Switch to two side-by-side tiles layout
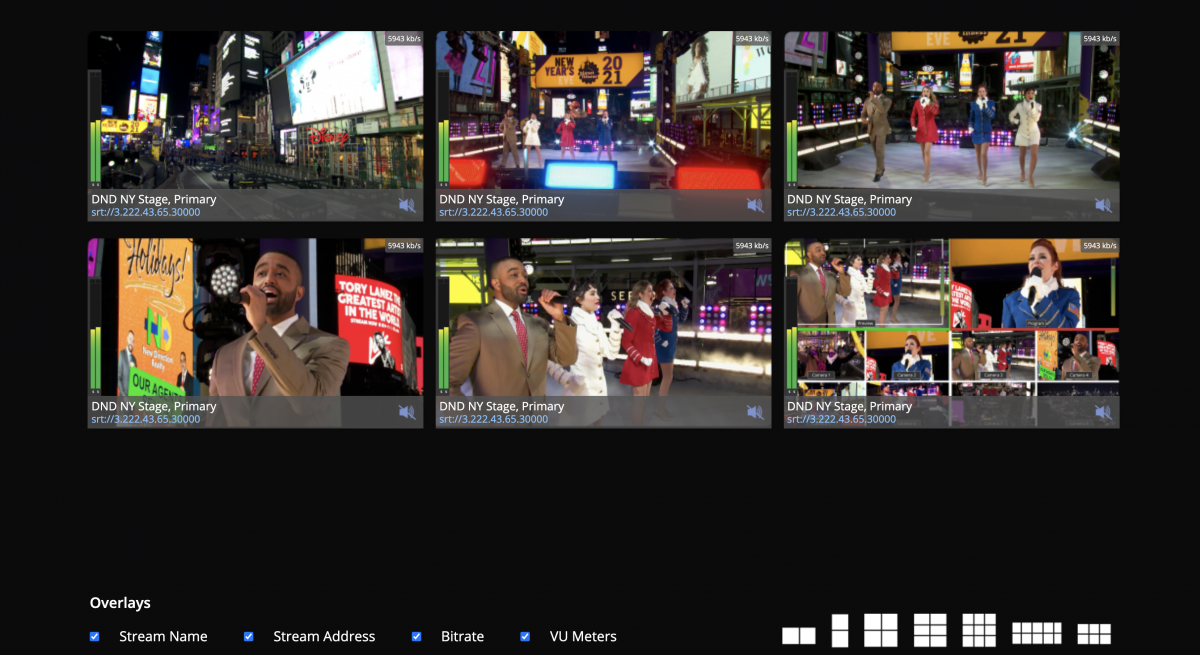This screenshot has width=1200, height=655. (x=799, y=636)
